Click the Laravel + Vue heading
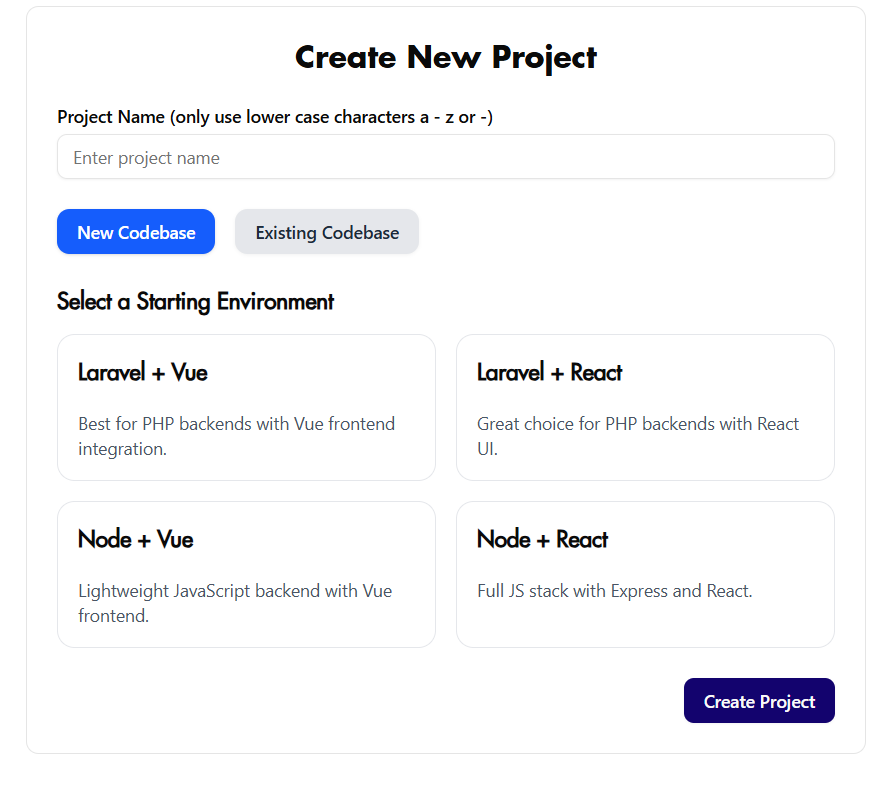This screenshot has width=886, height=787. coord(143,372)
